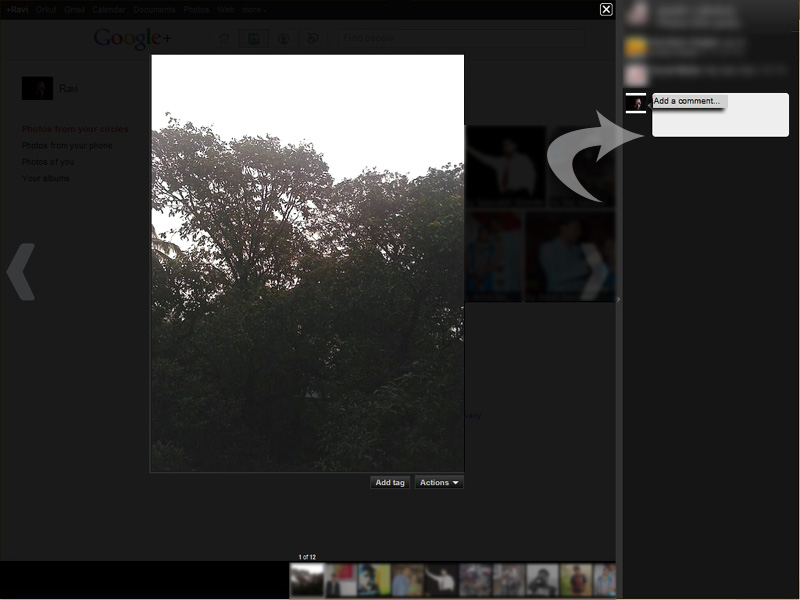Click the commenter profile avatar beside comment box
This screenshot has width=800, height=600.
[x=635, y=103]
